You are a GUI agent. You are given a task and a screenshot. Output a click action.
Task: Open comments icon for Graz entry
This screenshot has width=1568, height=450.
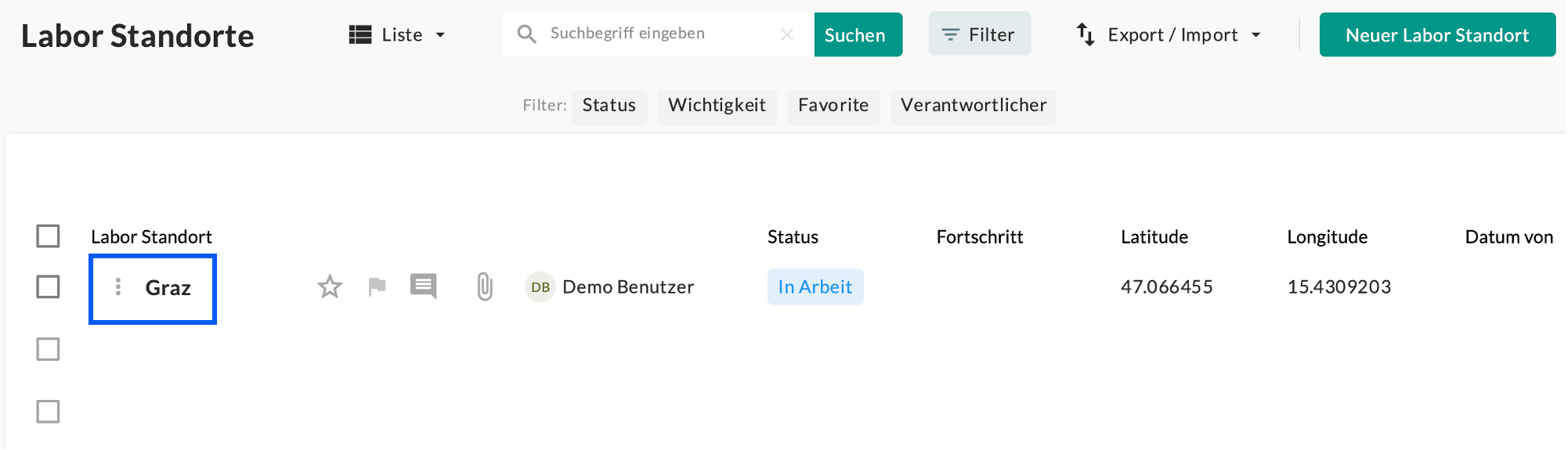[423, 286]
